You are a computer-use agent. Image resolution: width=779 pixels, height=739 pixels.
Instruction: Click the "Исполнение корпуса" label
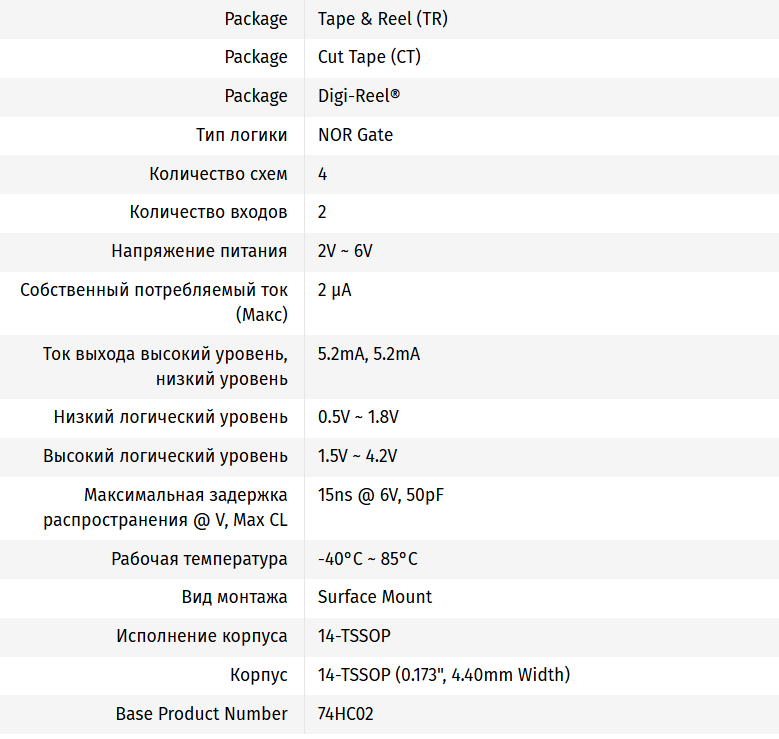point(202,636)
